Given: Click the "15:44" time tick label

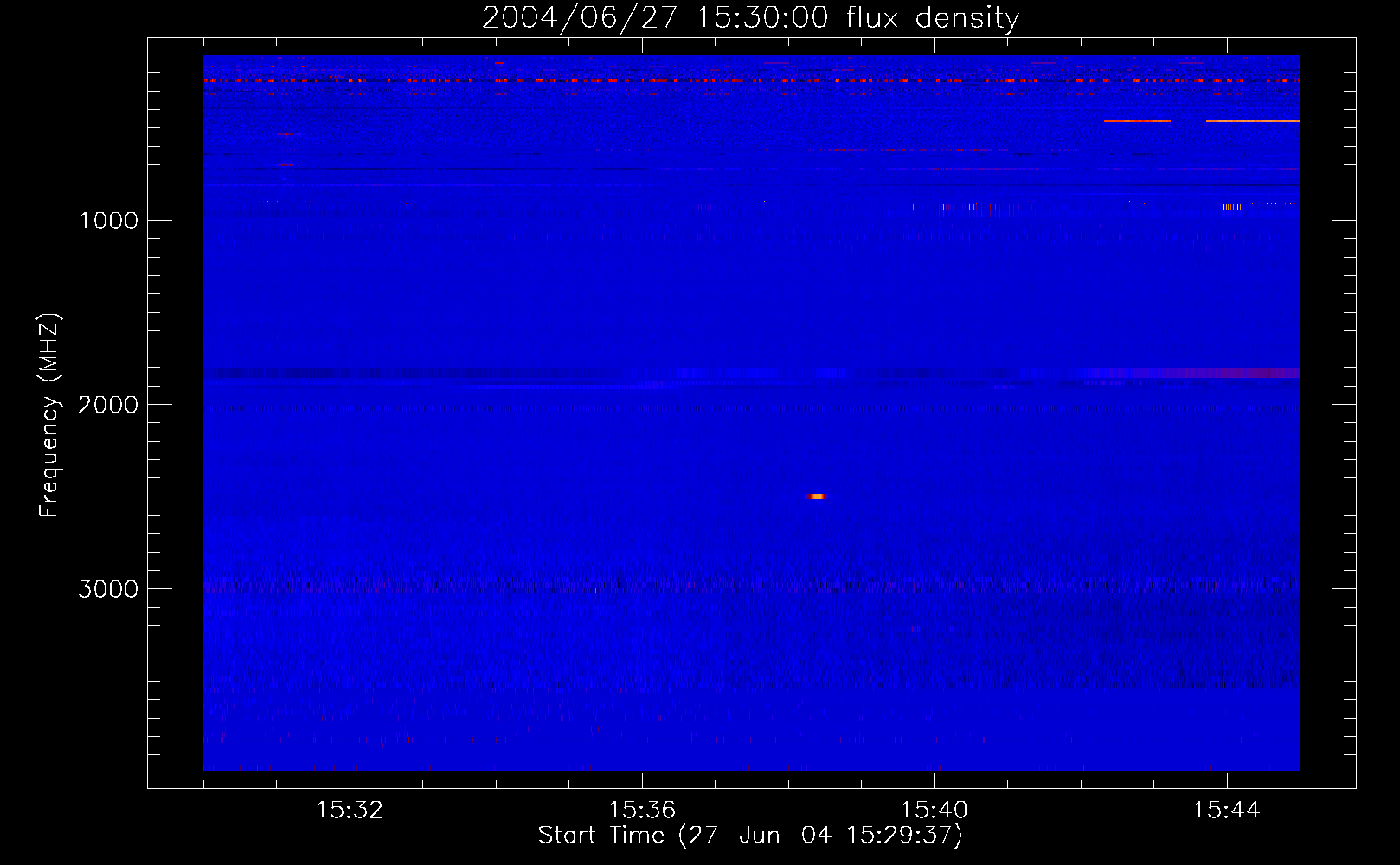Looking at the screenshot, I should (1227, 810).
